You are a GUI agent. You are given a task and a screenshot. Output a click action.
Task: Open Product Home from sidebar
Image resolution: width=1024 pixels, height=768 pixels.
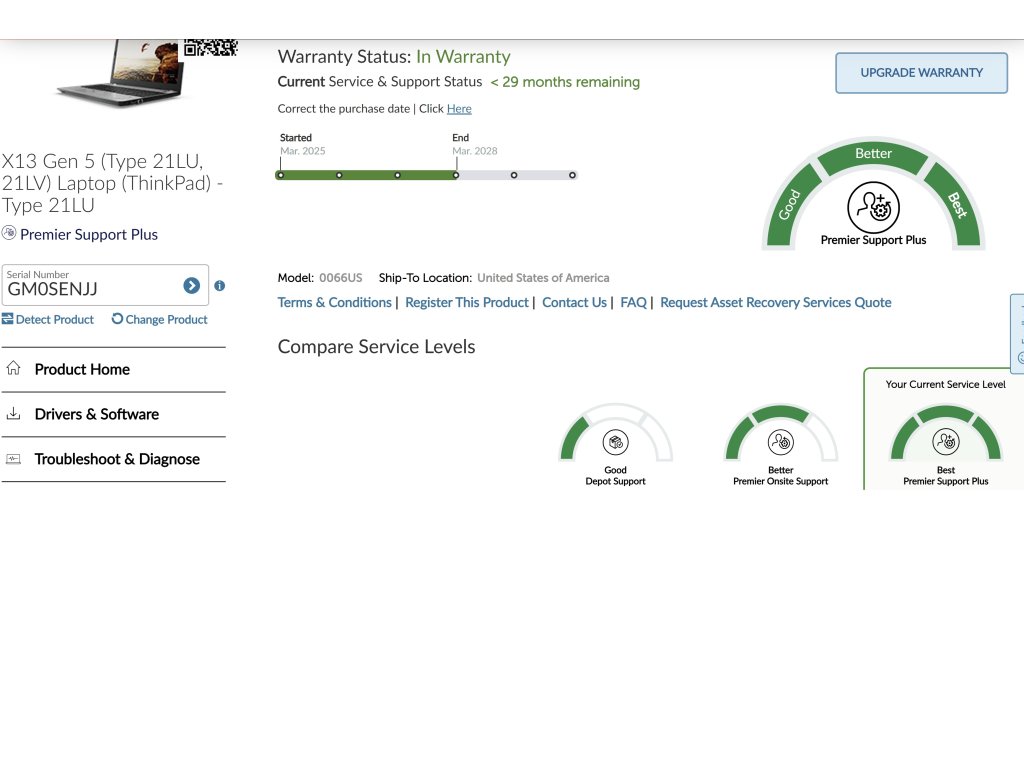(x=82, y=369)
